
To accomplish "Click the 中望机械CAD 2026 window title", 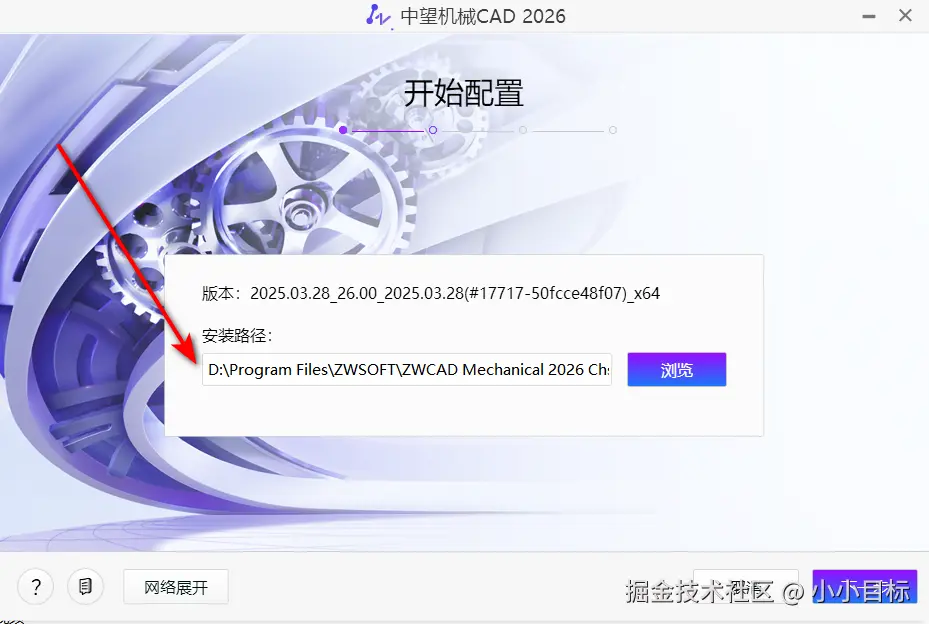I will click(x=483, y=16).
